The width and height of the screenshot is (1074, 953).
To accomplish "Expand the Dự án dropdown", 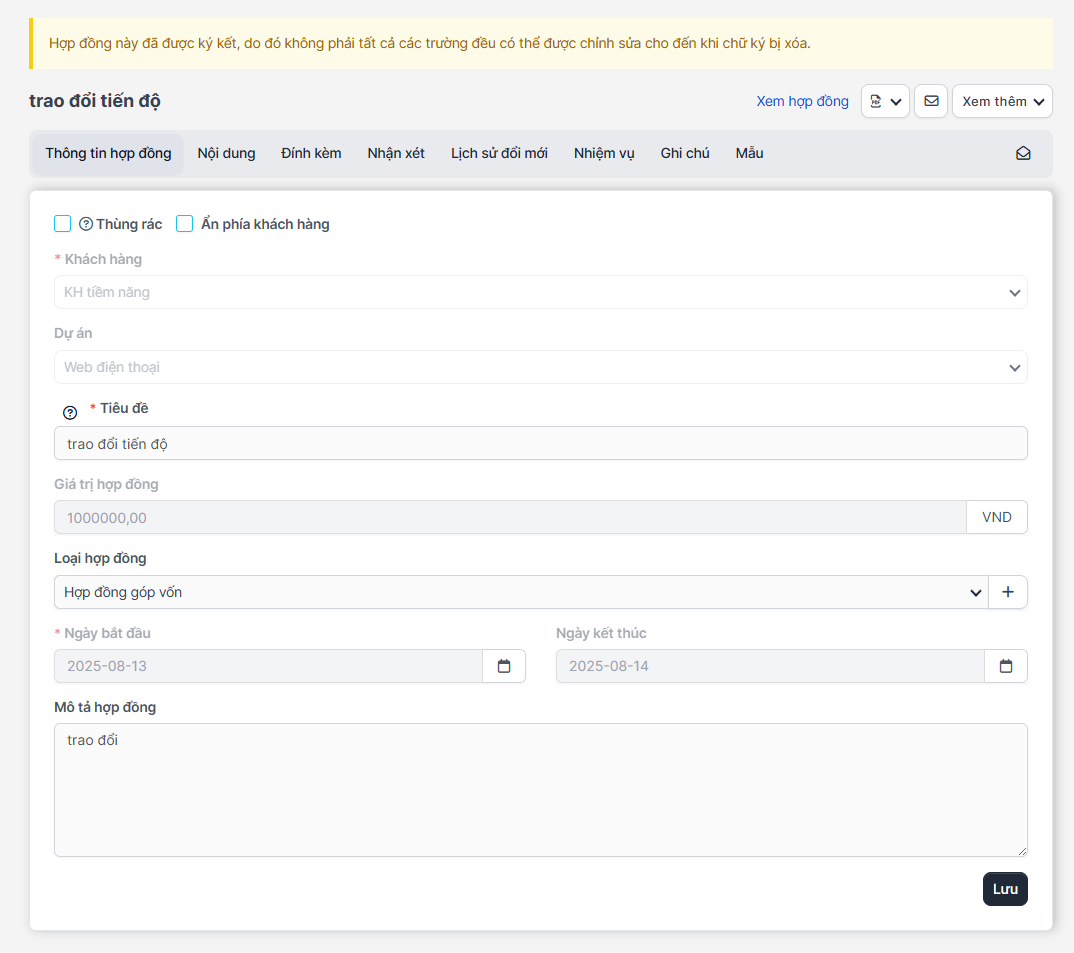I will point(540,367).
